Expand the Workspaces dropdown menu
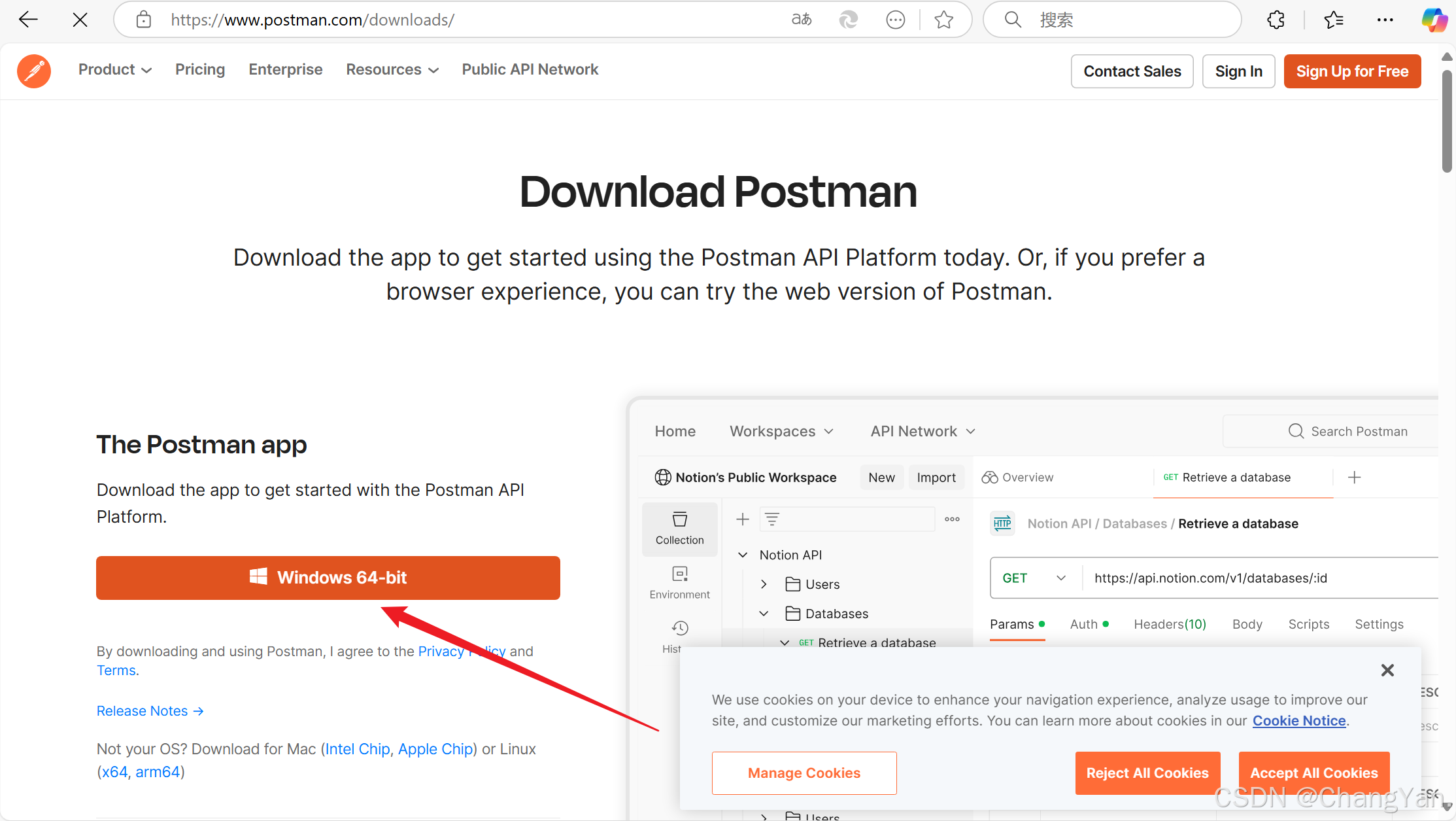This screenshot has height=821, width=1456. [782, 431]
